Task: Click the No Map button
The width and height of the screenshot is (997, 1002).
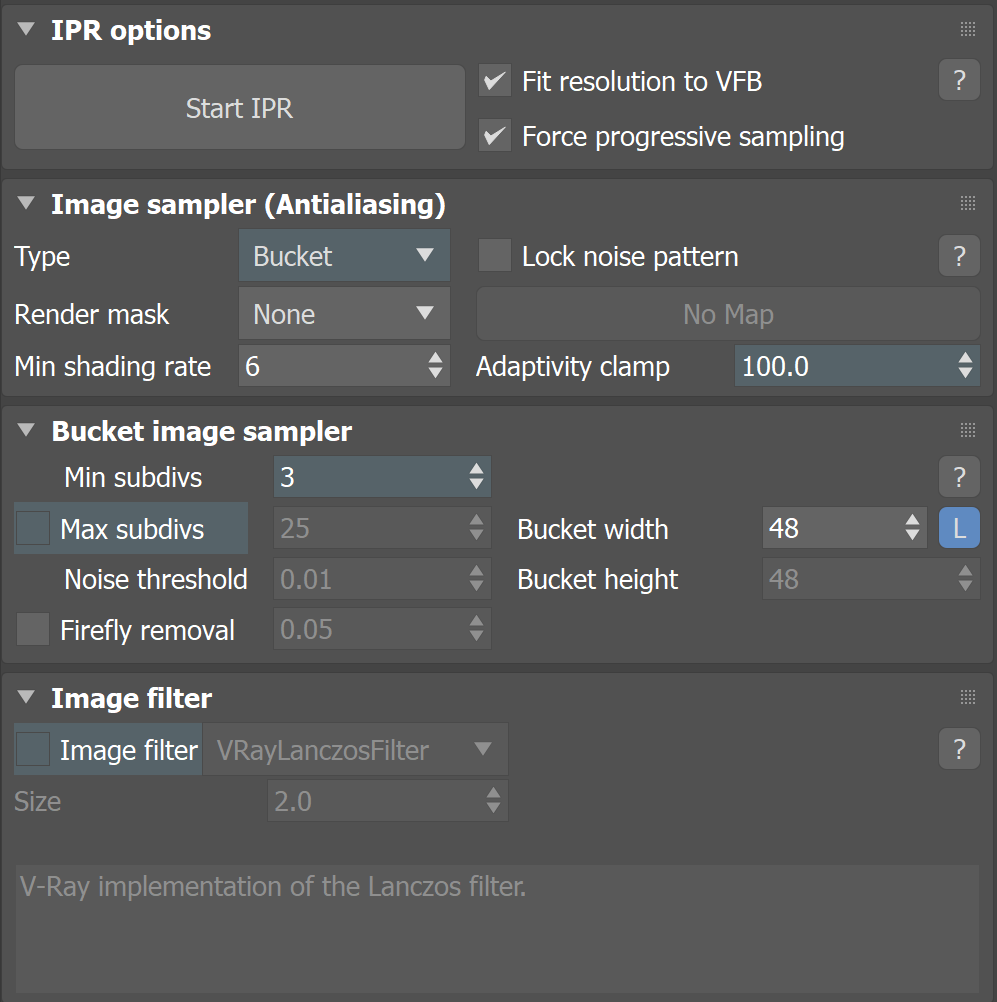Action: click(x=728, y=314)
